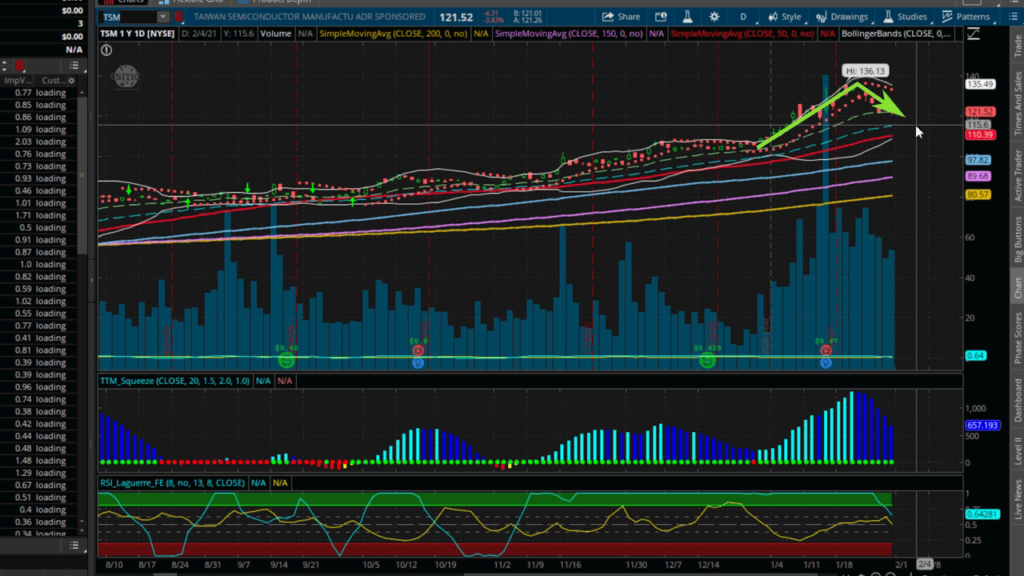
Task: Click the yellow 80.57 axis label
Action: click(978, 195)
